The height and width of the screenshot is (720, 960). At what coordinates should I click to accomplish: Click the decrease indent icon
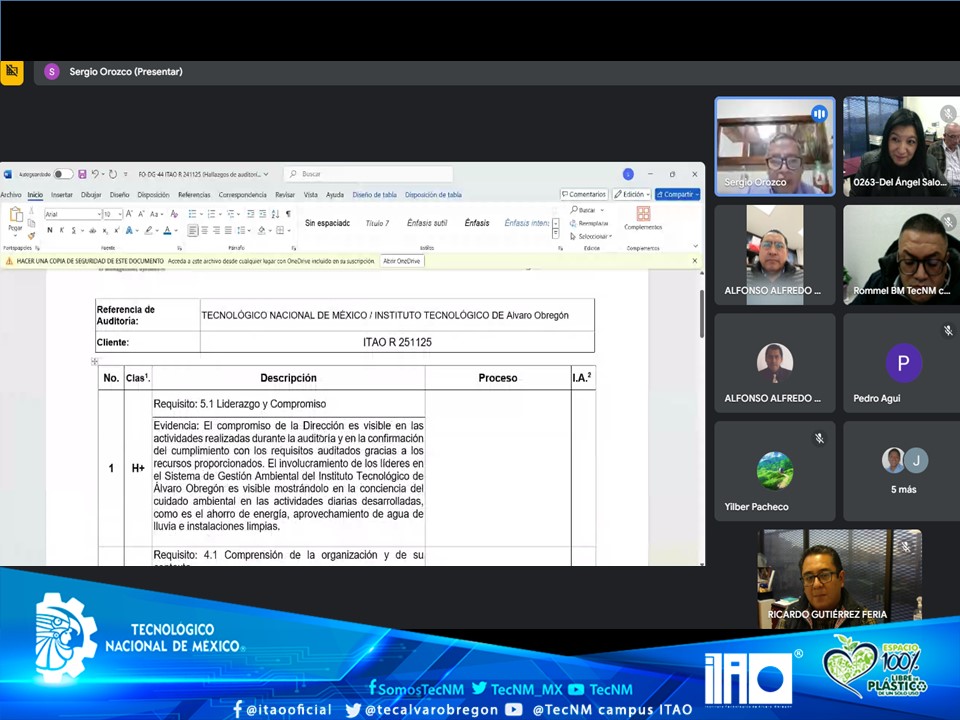250,214
